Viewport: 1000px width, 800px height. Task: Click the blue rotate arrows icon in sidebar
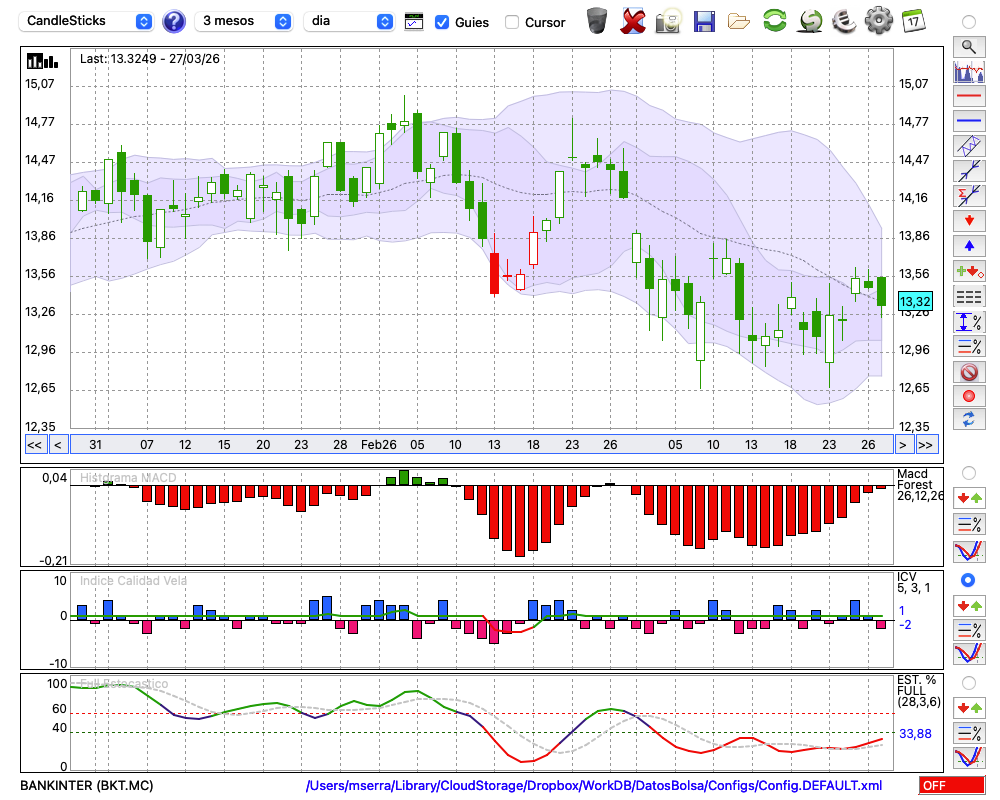pyautogui.click(x=969, y=420)
